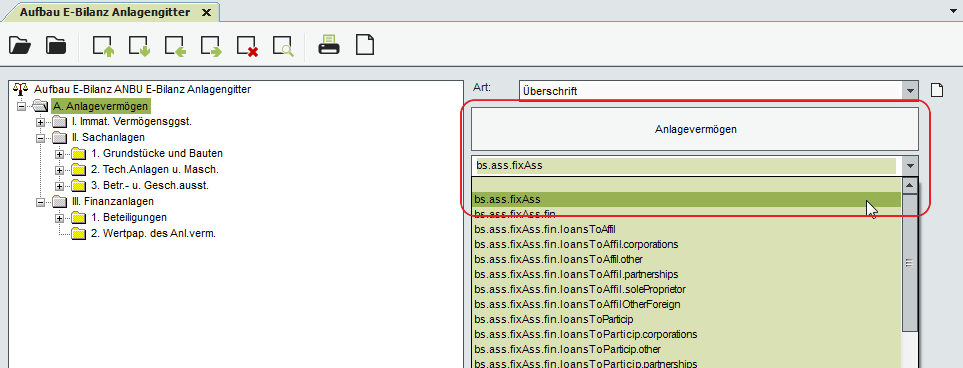Expand the 1. Grundstücke und Bauten node
The width and height of the screenshot is (963, 368).
coord(60,154)
